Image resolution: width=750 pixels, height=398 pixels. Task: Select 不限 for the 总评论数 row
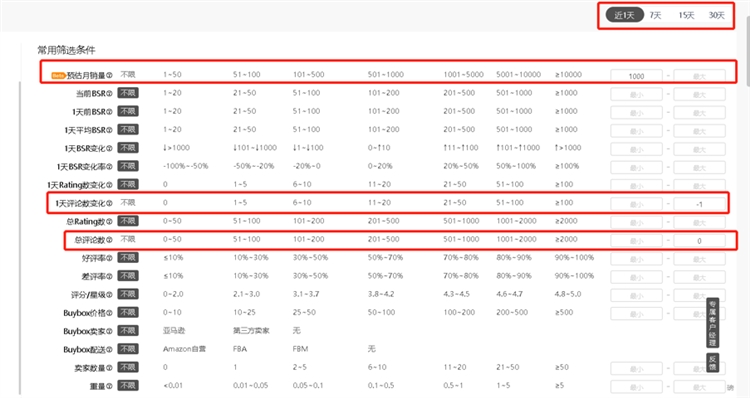[128, 239]
